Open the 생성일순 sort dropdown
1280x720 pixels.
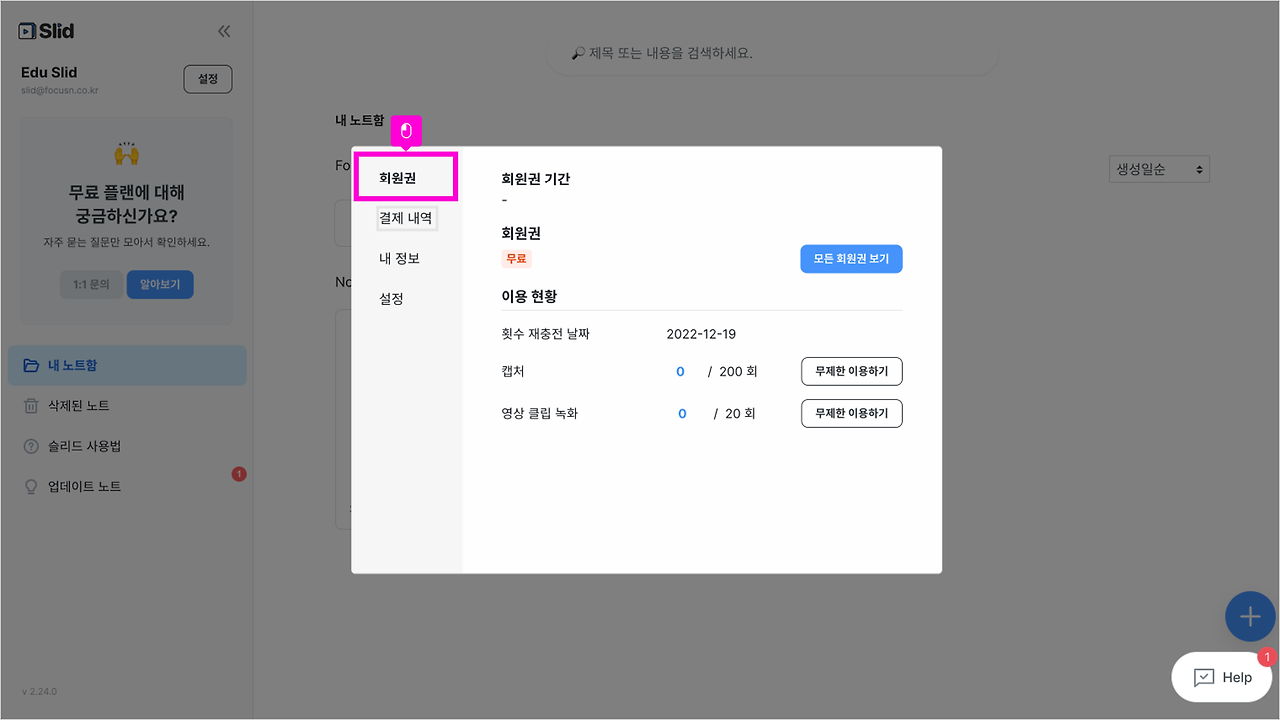(x=1158, y=168)
